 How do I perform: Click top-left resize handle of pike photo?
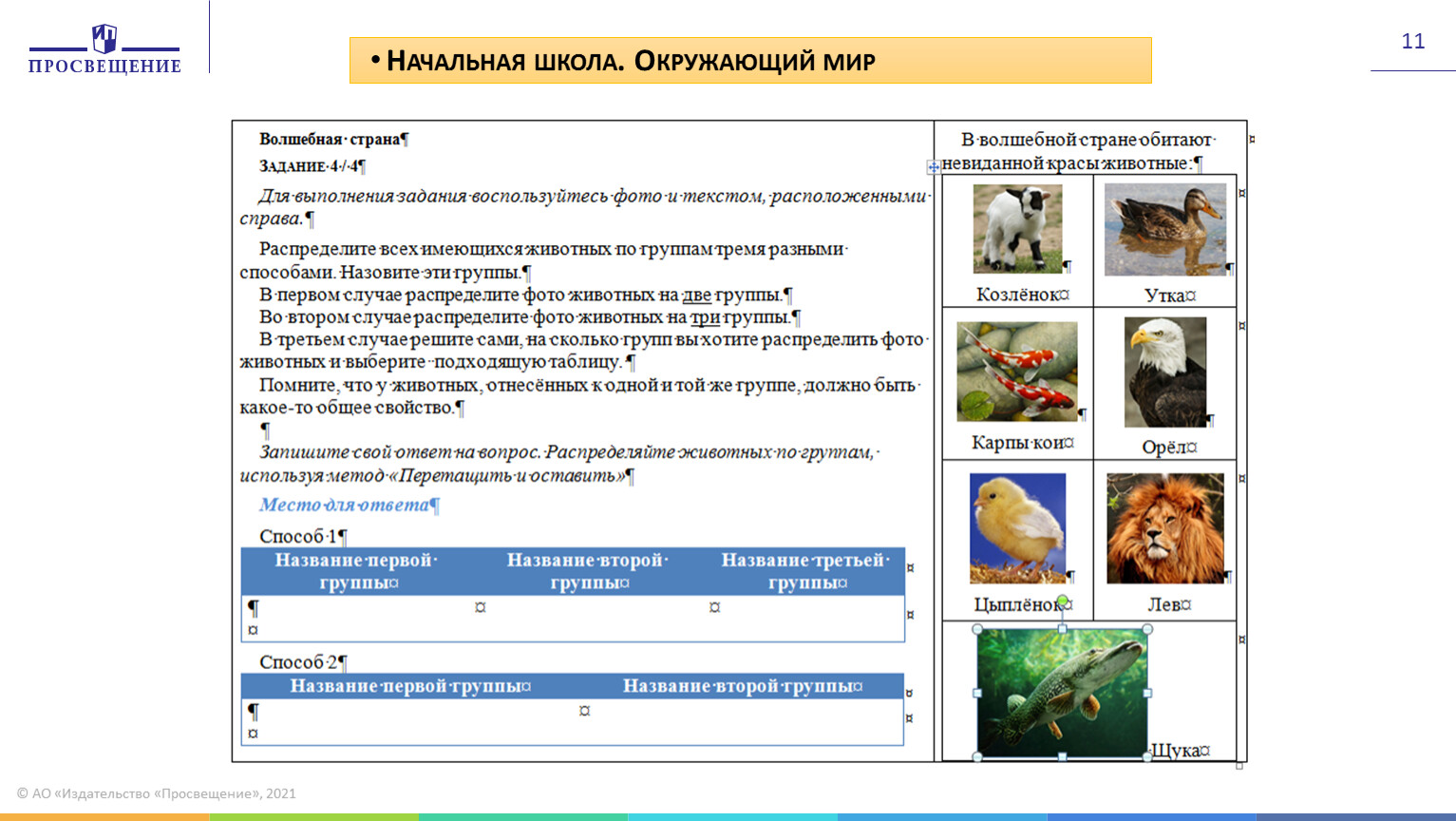977,629
